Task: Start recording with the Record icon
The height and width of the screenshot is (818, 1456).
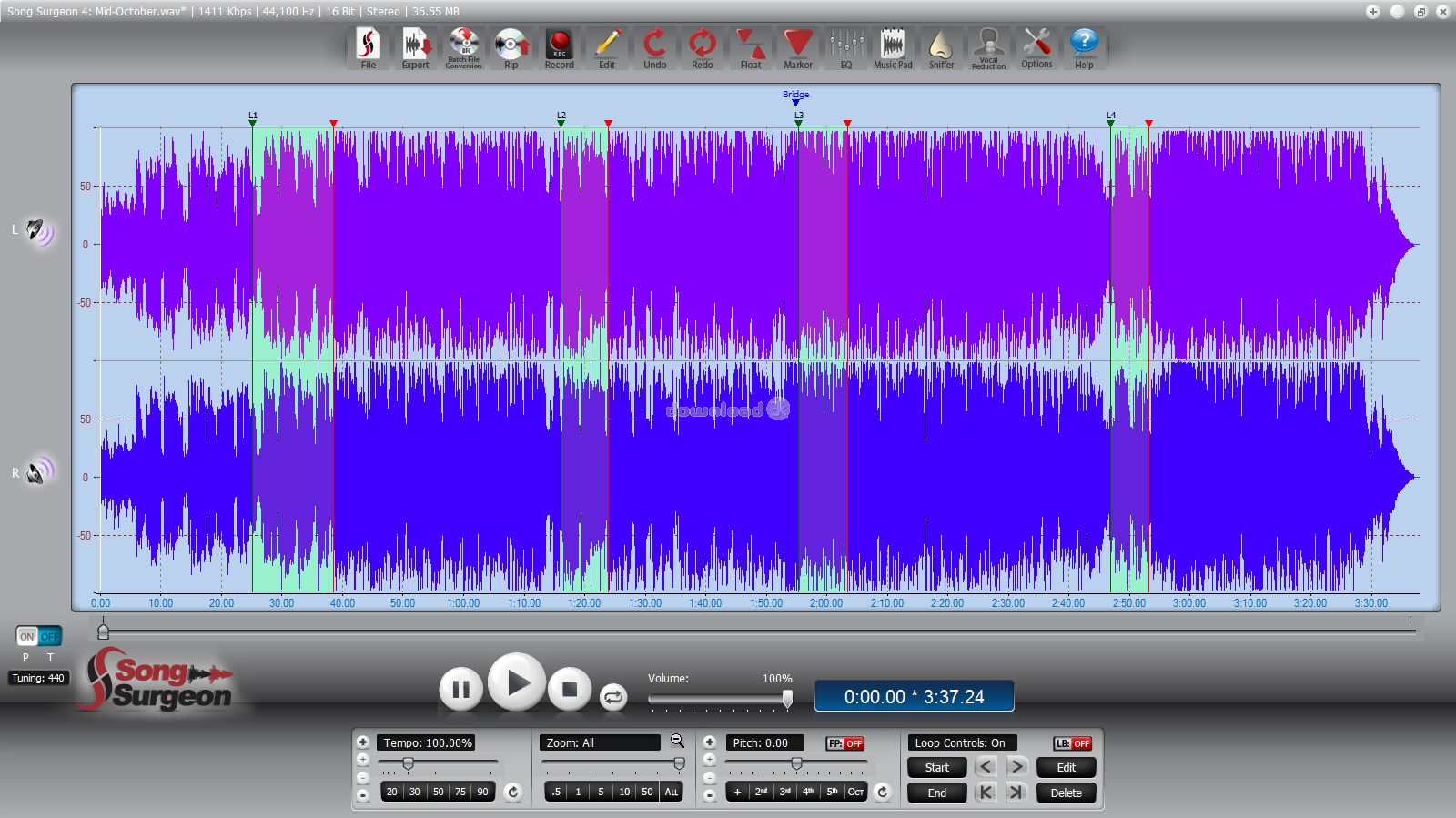Action: [x=559, y=48]
